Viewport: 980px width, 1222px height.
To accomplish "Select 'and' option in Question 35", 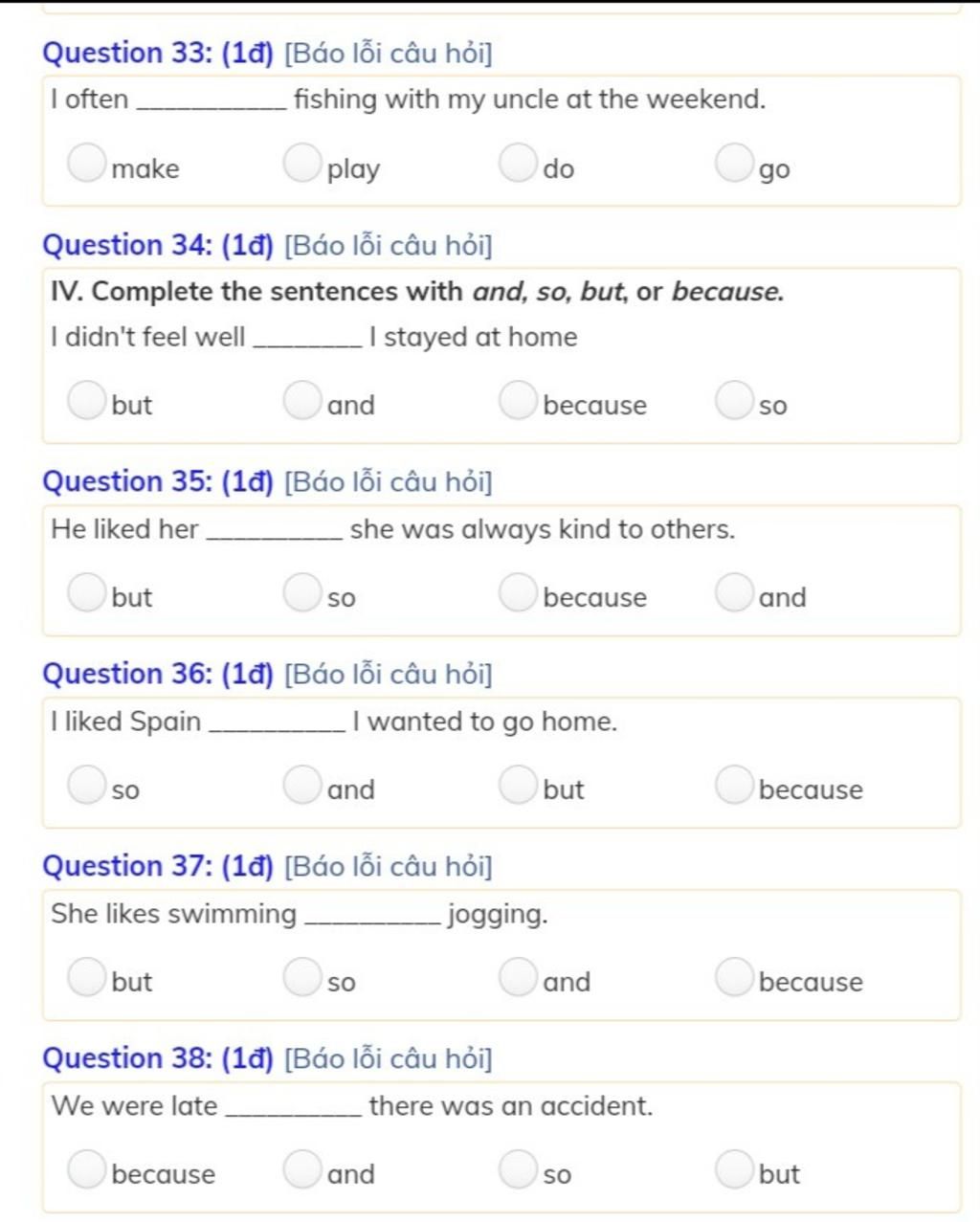I will coord(734,592).
